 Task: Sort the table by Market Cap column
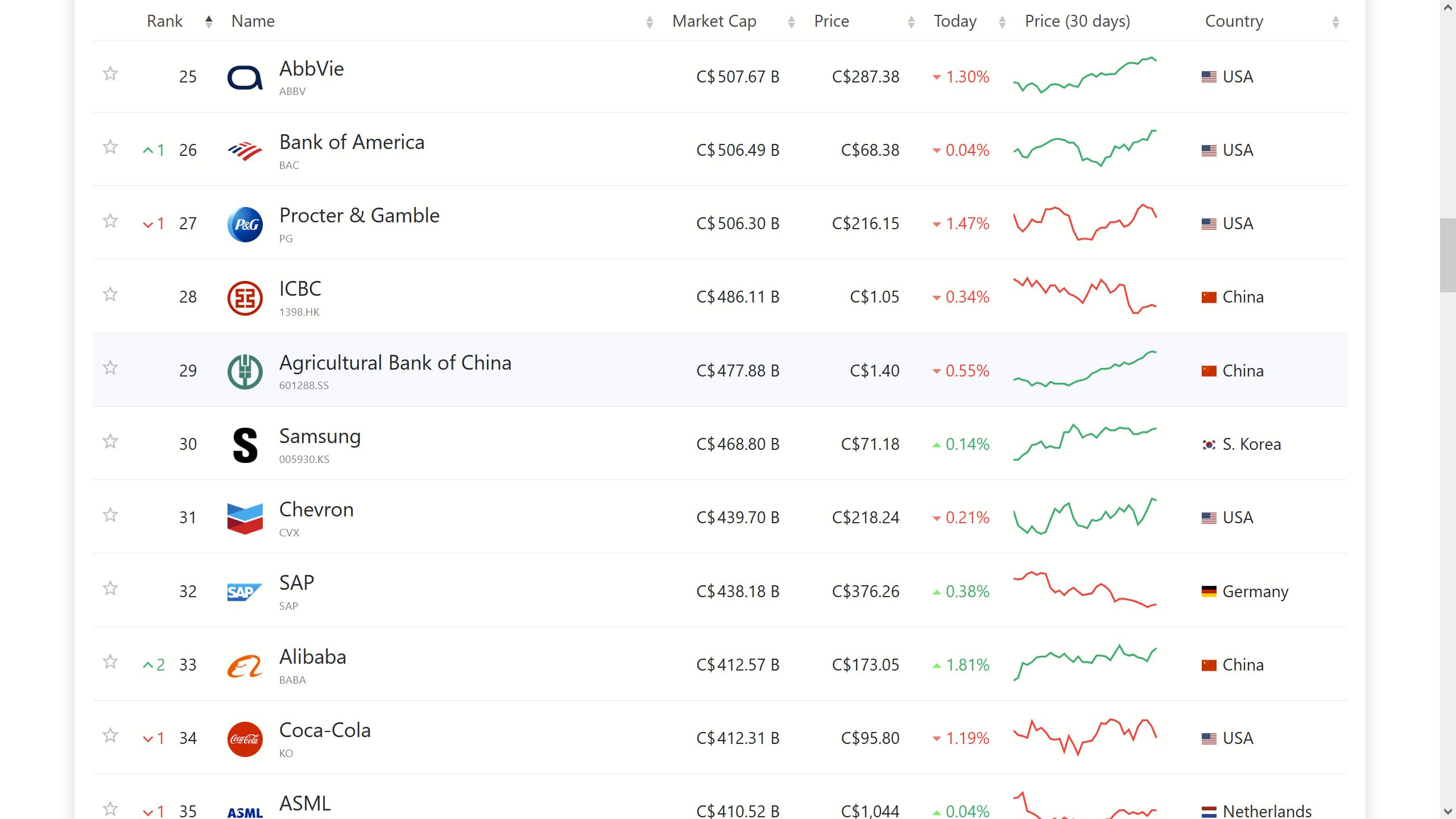click(x=714, y=21)
